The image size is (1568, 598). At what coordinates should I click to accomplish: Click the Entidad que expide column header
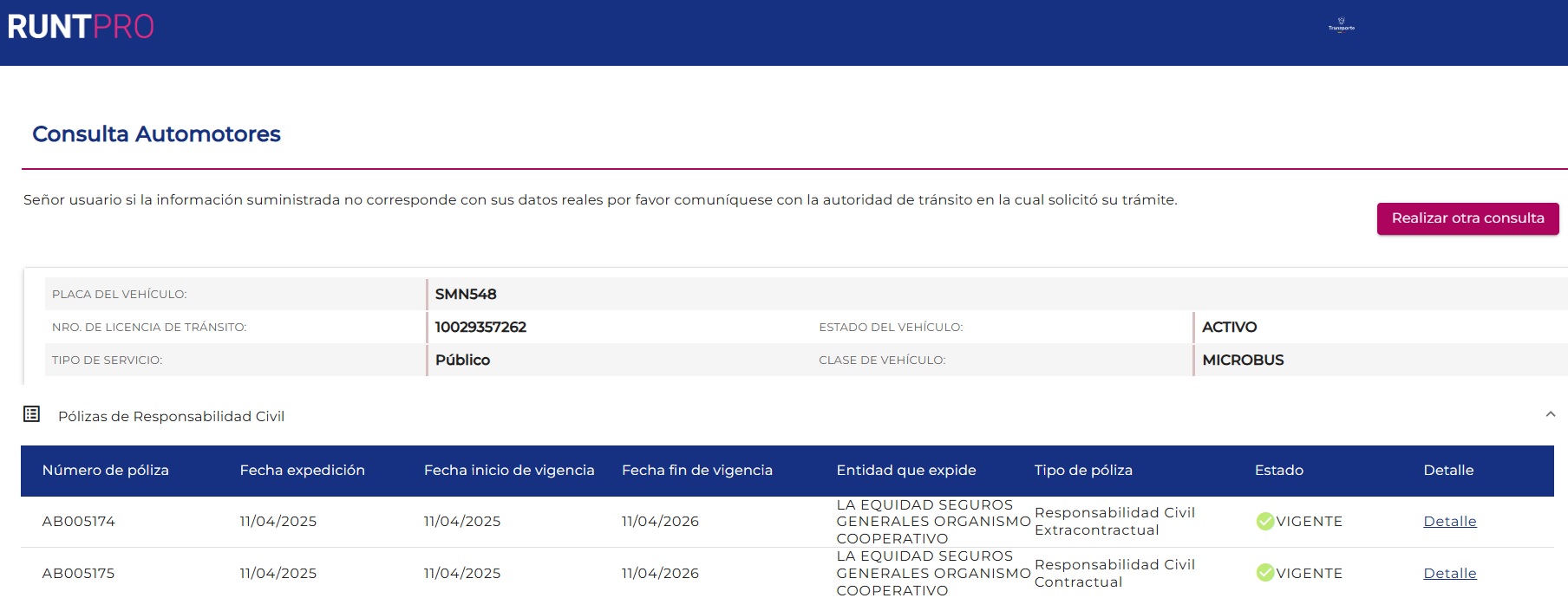(x=905, y=470)
